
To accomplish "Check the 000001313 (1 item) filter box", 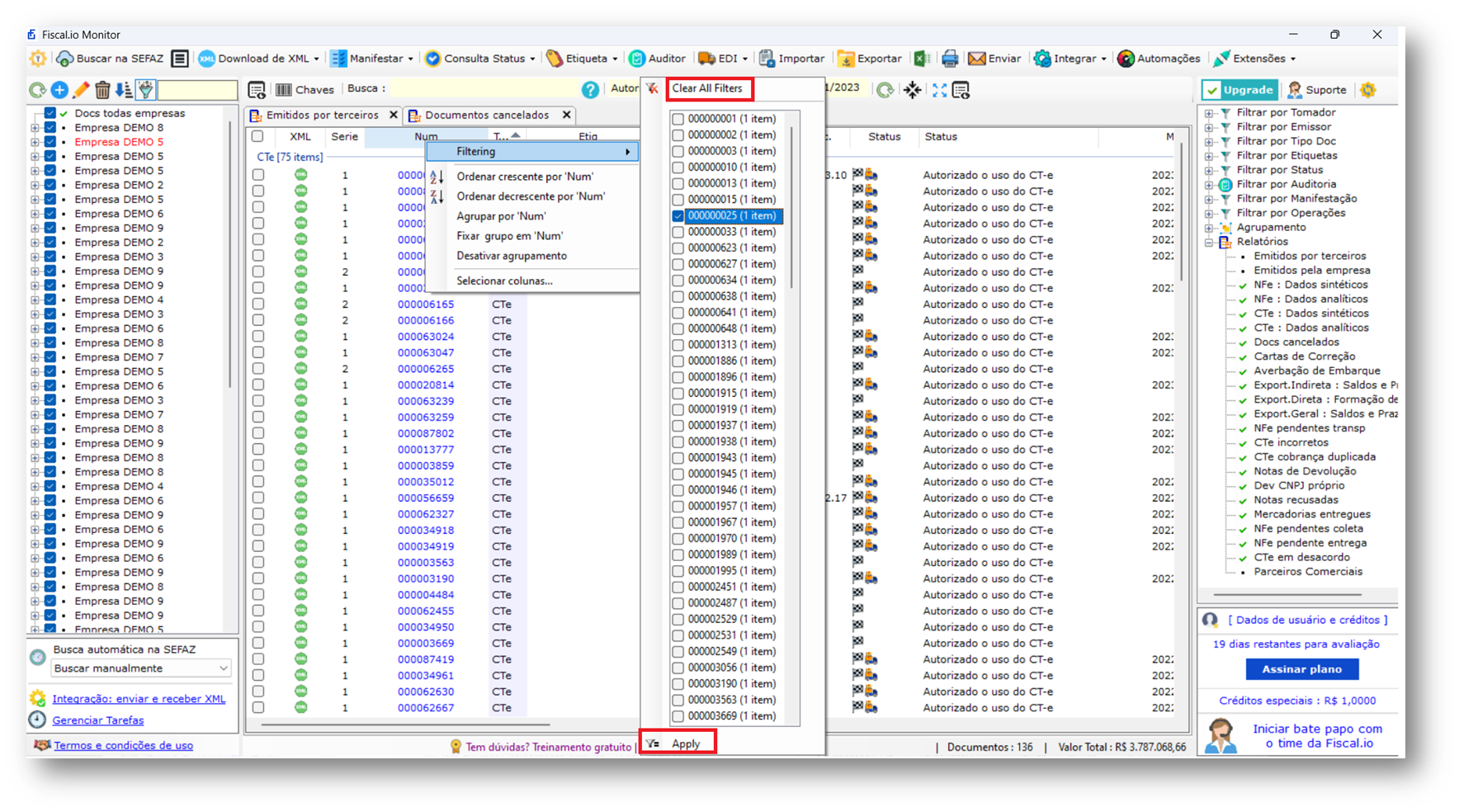I will (x=678, y=345).
